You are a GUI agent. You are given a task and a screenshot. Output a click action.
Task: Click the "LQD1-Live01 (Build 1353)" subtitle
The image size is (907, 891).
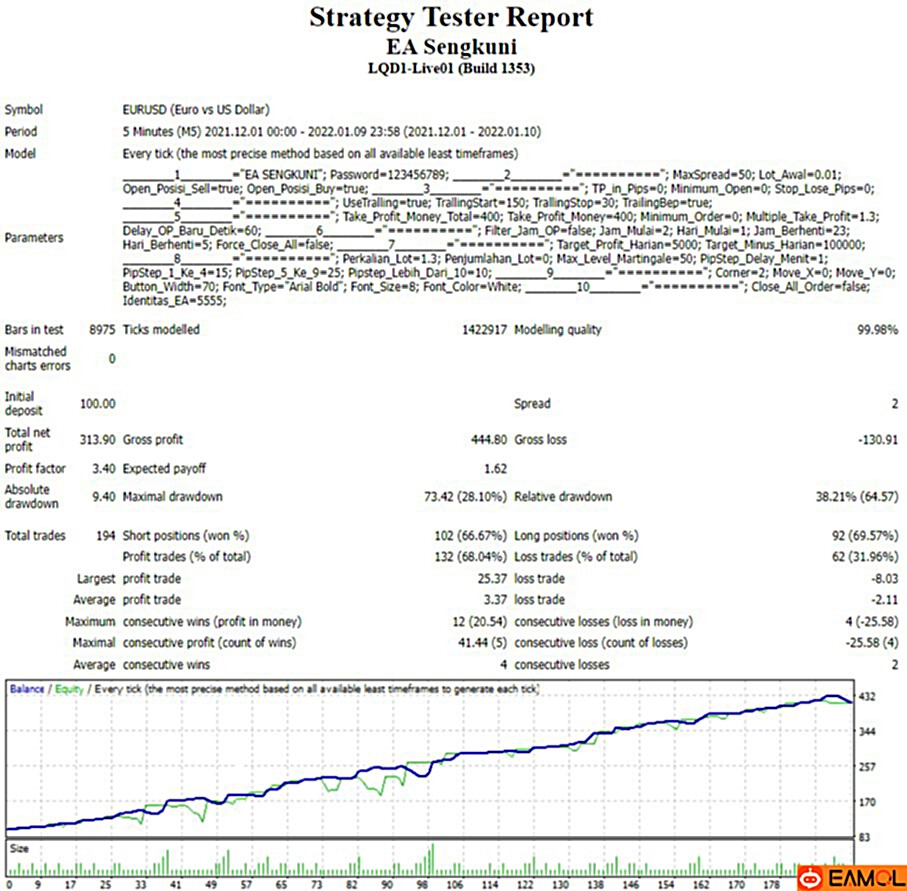point(451,68)
